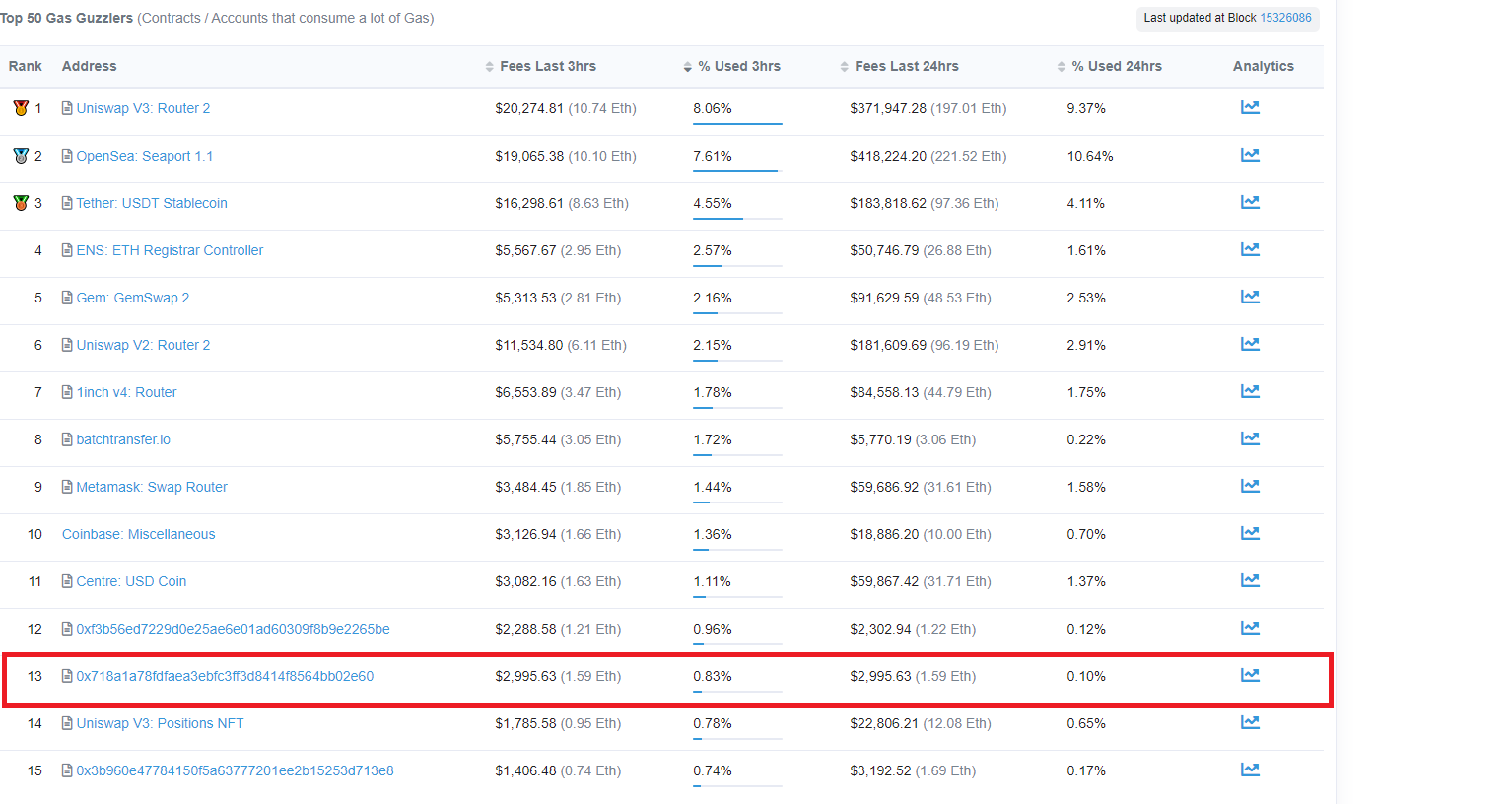
Task: Click contract icon beside ENS: ETH Registrar Controller
Action: [x=67, y=250]
